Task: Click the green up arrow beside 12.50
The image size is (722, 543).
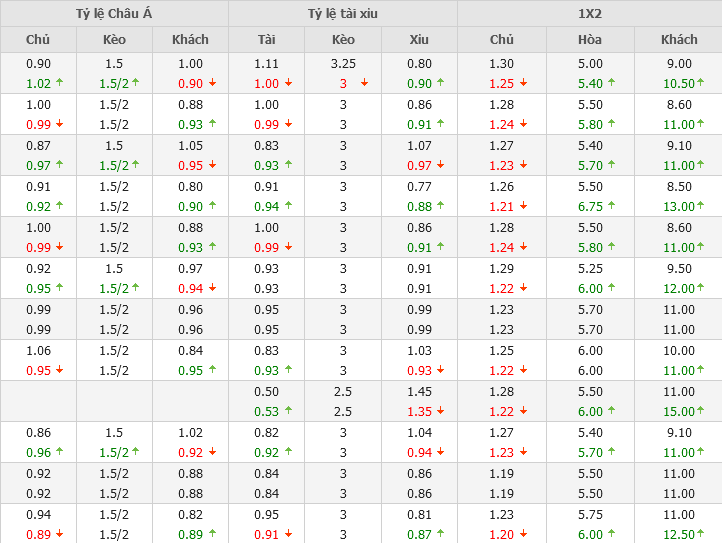Action: tap(701, 535)
